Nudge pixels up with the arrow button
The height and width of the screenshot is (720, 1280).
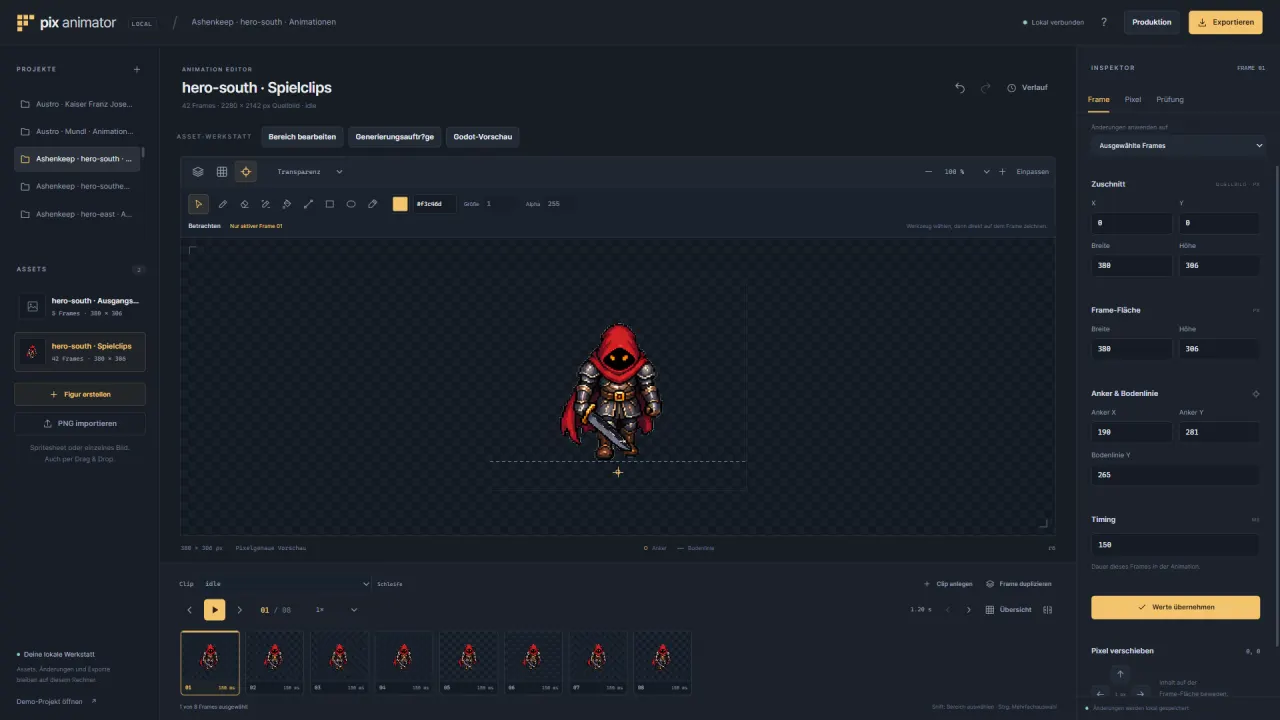tap(1120, 674)
